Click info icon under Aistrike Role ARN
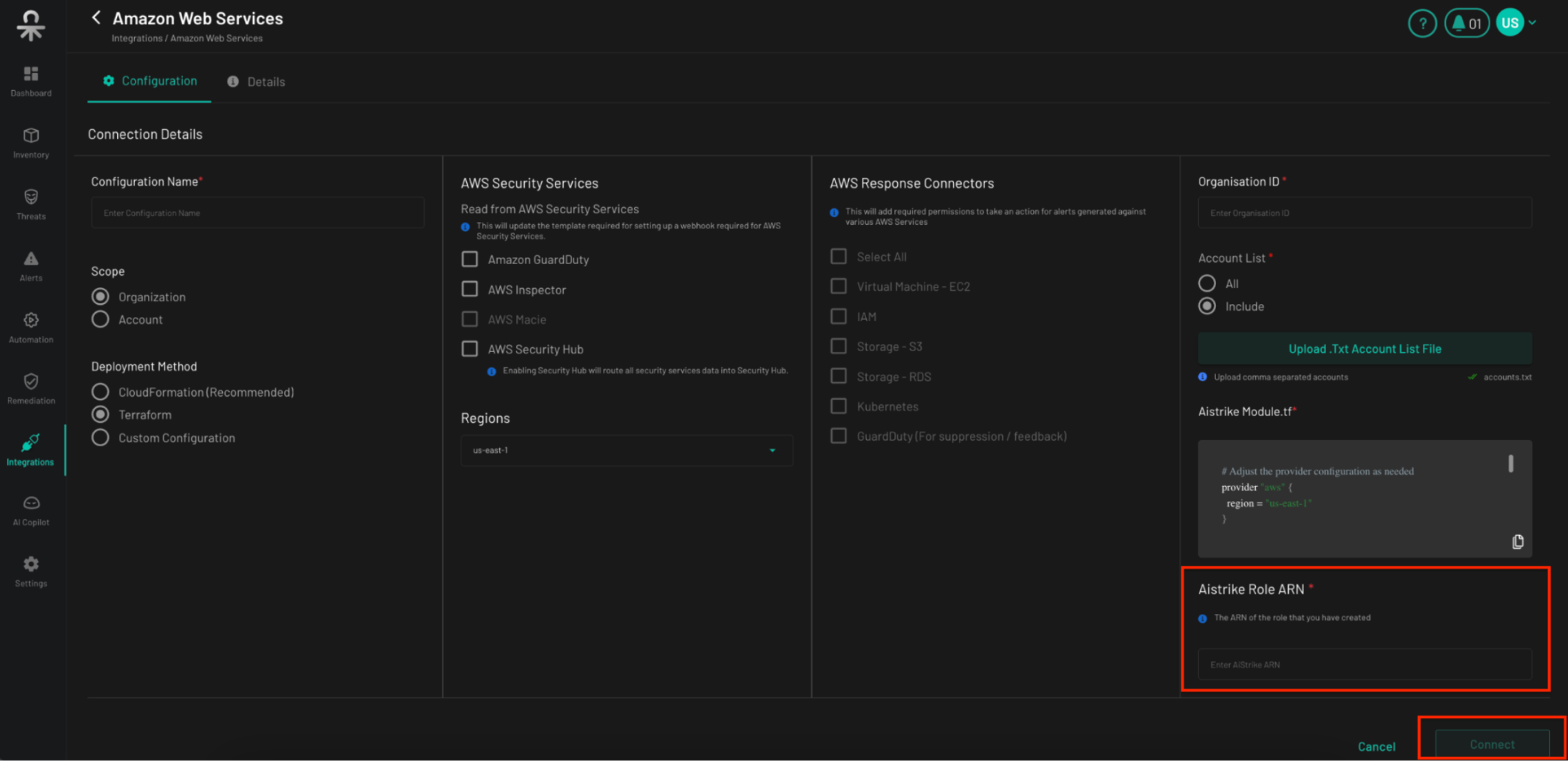Image resolution: width=1568 pixels, height=761 pixels. (x=1202, y=618)
